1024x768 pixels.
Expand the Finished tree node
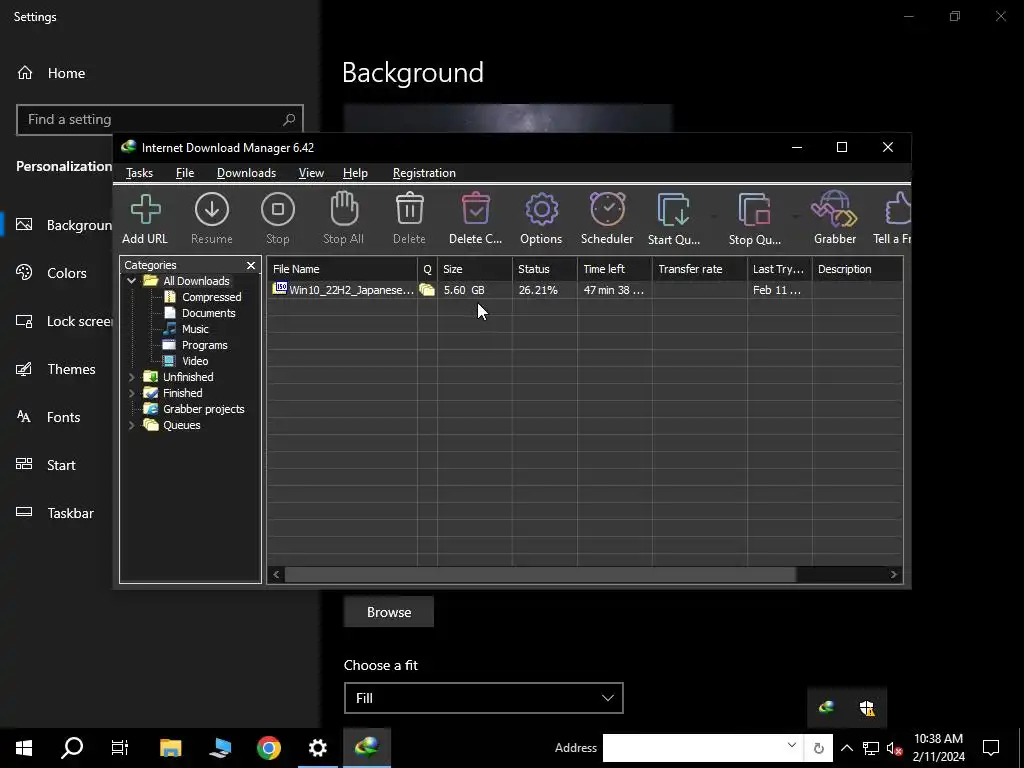coord(131,393)
